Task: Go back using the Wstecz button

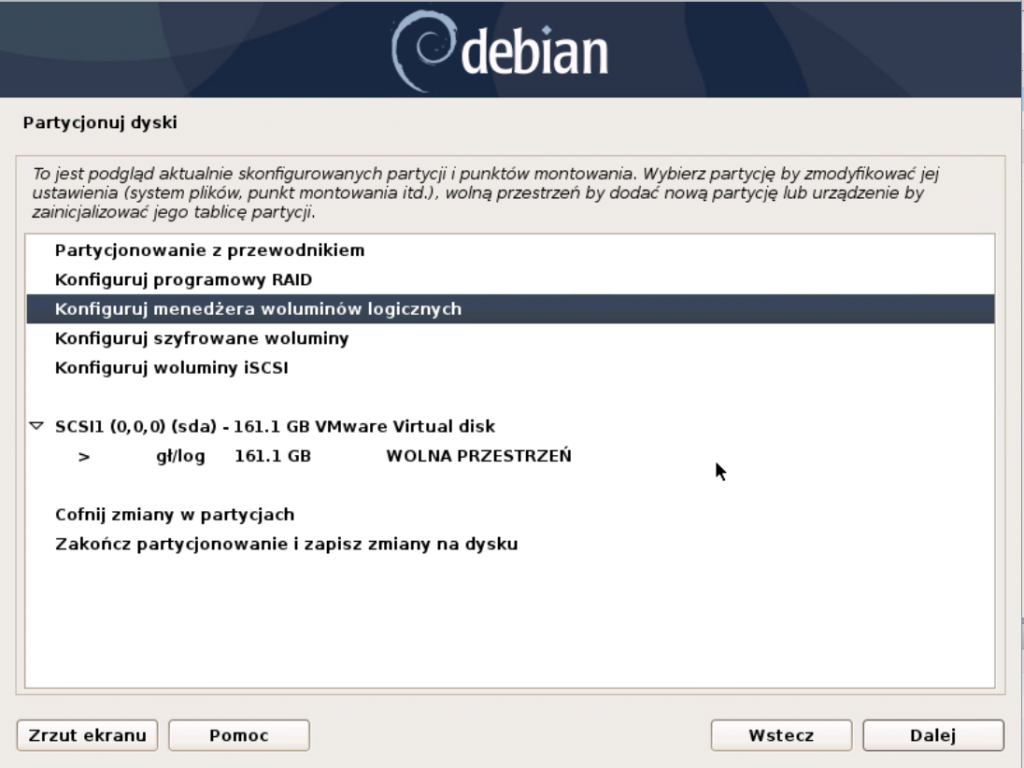Action: pyautogui.click(x=780, y=735)
